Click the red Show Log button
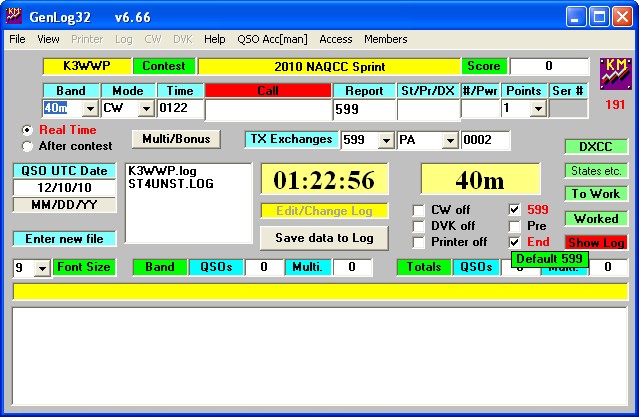 pos(594,243)
